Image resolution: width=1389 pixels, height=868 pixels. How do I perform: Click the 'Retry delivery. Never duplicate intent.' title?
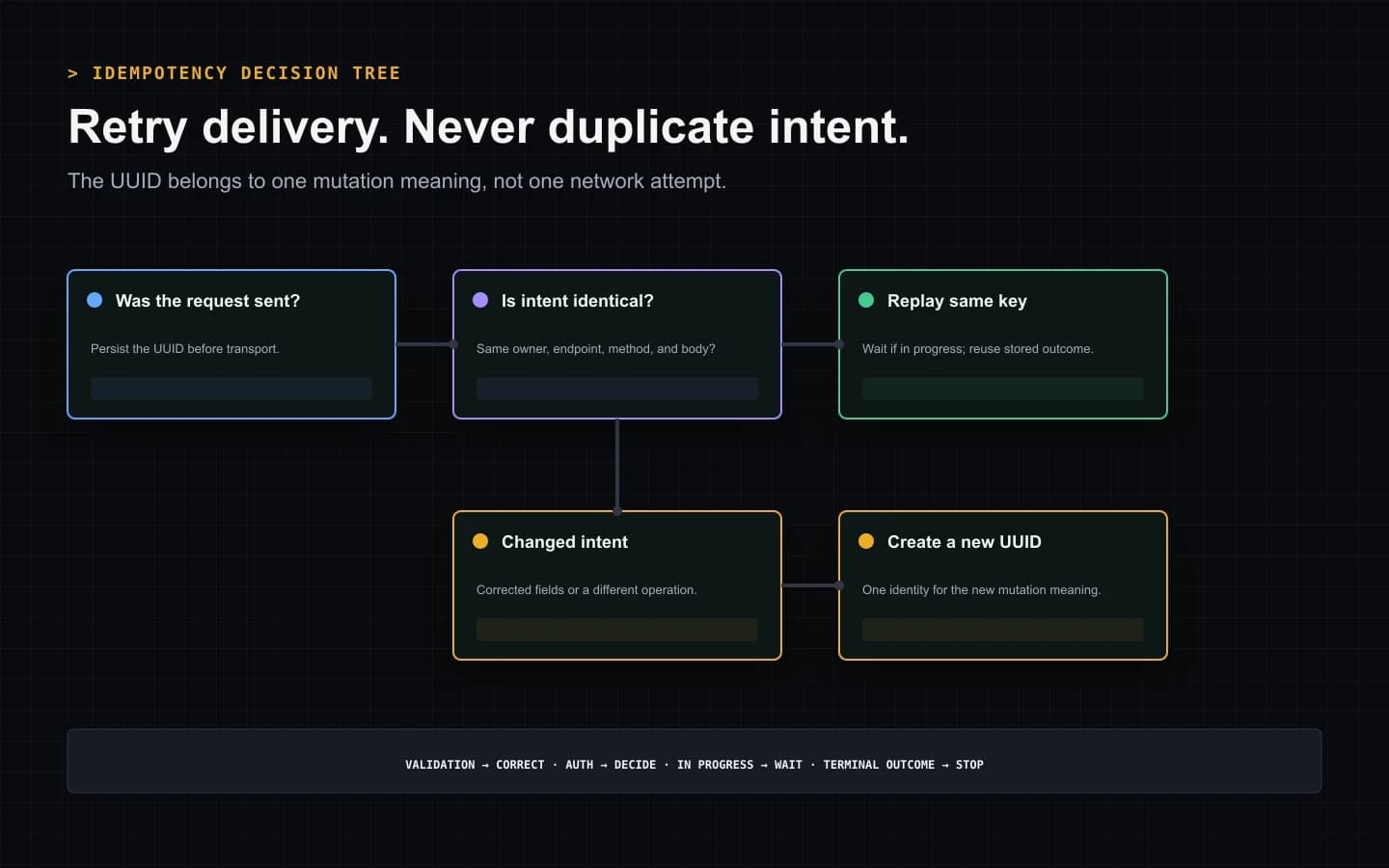[489, 127]
